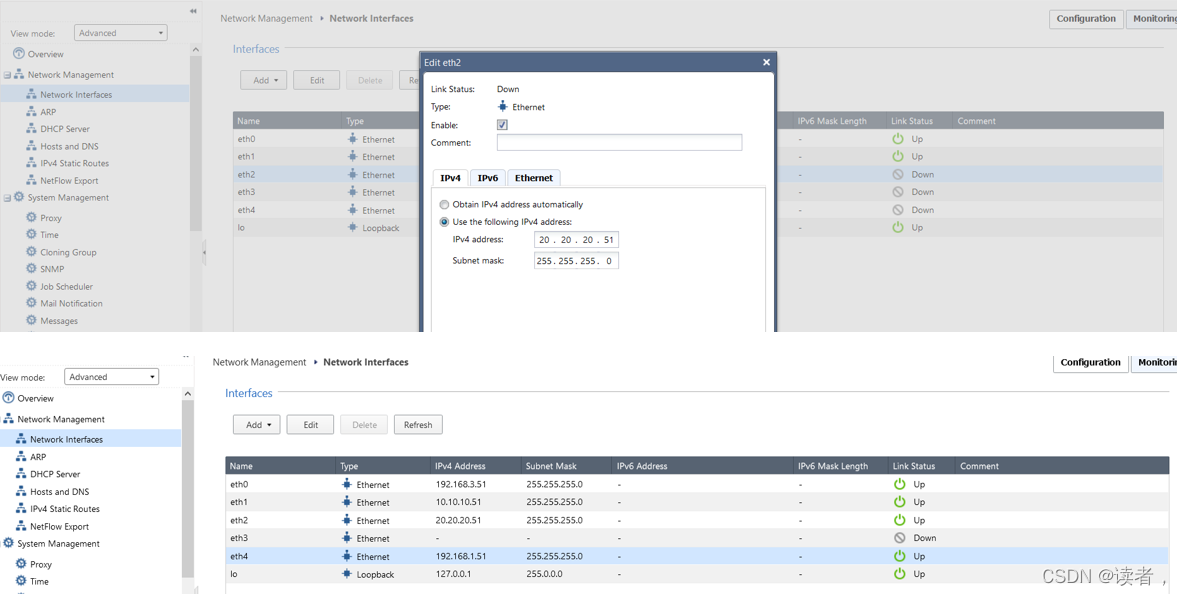Click the Ethernet type icon in Edit eth2 dialog
1181x595 pixels.
click(x=503, y=107)
